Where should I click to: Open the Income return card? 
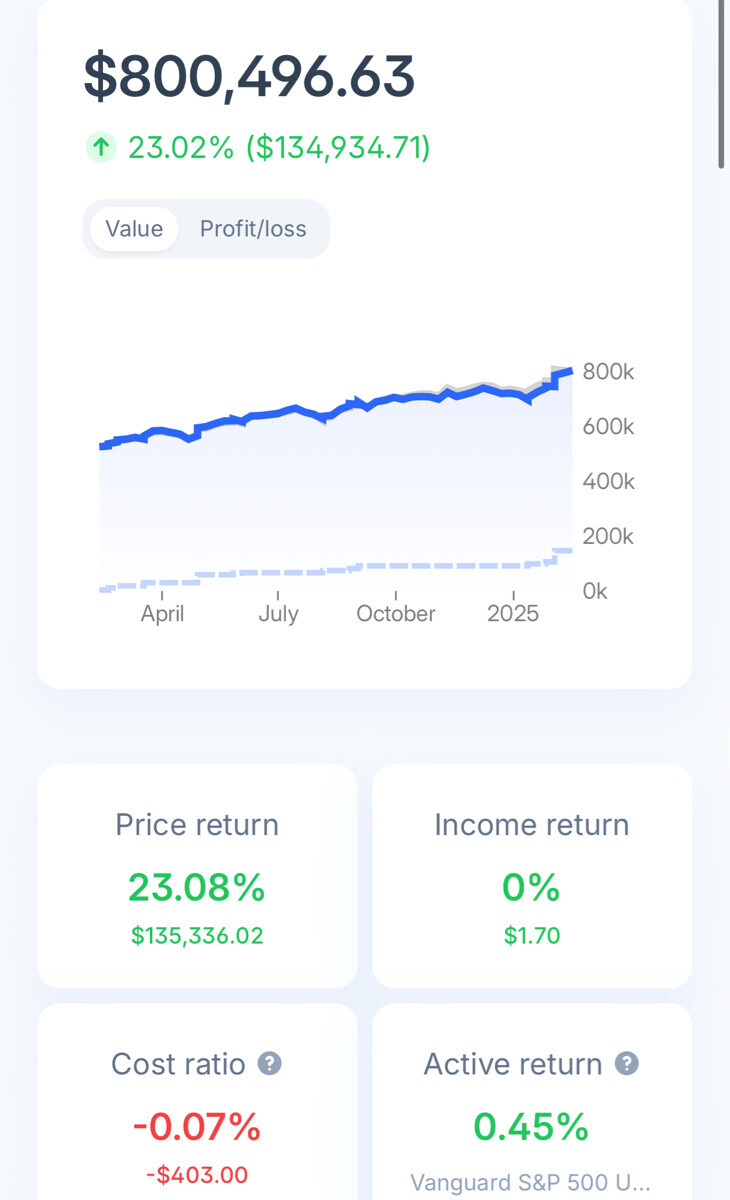[x=532, y=875]
